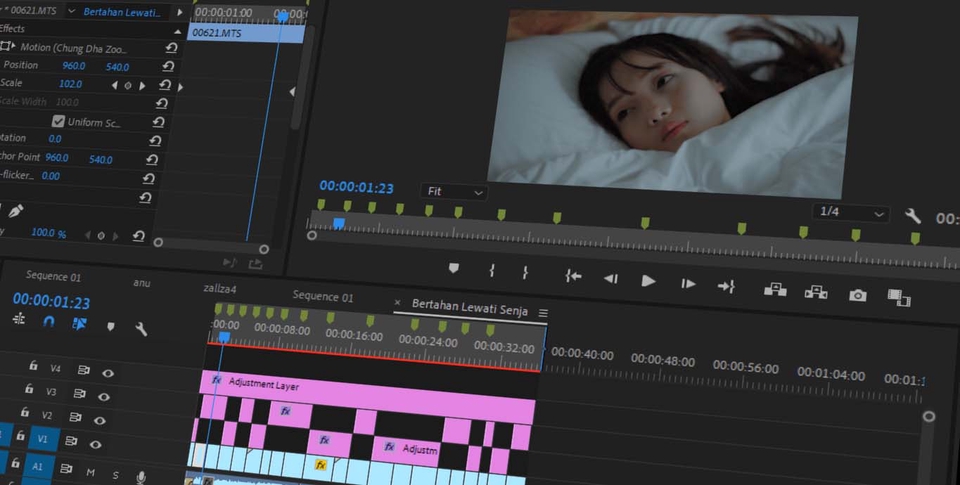960x485 pixels.
Task: Add marker from timeline toolbar
Action: (x=111, y=326)
